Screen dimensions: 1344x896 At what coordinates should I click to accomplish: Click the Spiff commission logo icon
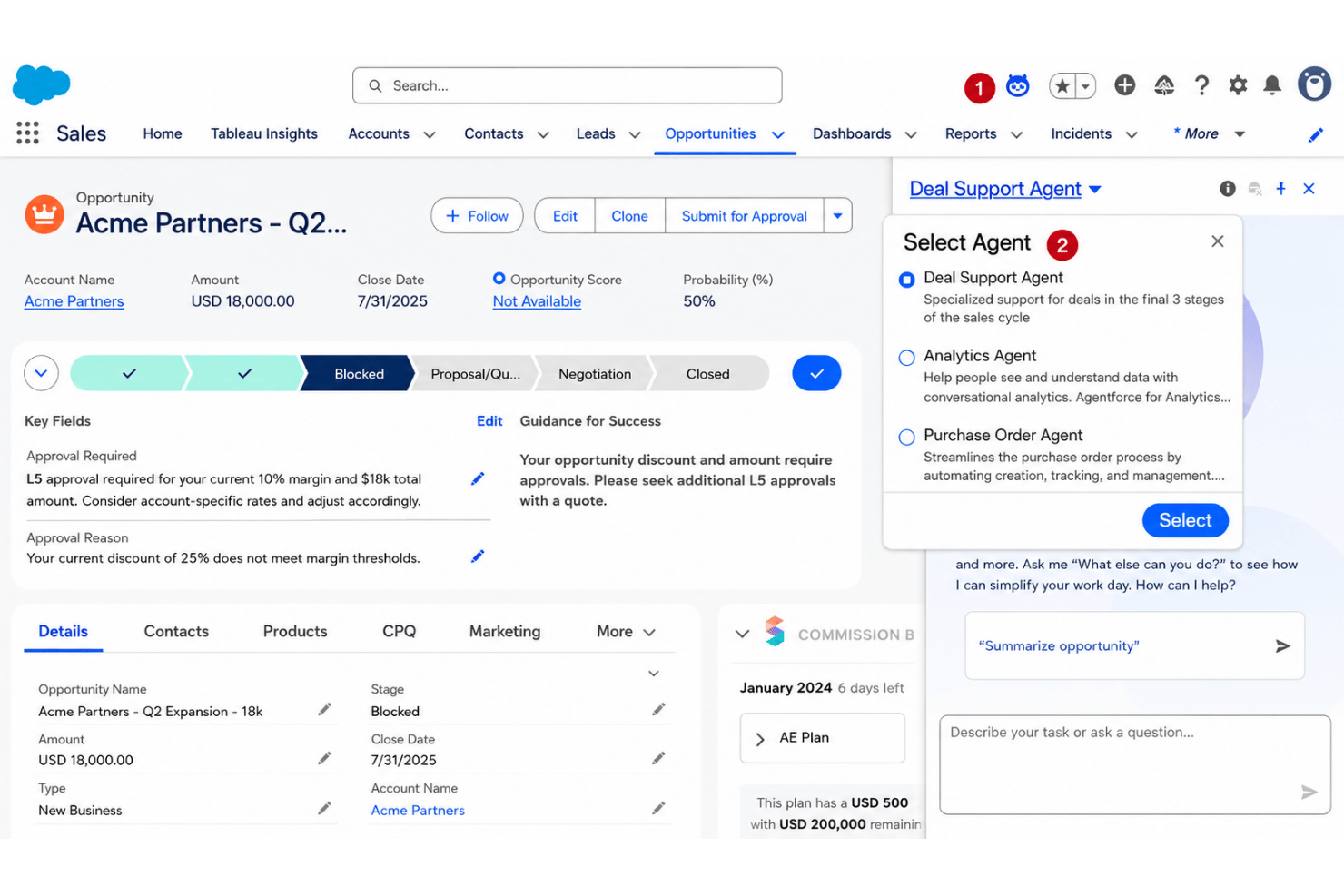click(x=775, y=632)
